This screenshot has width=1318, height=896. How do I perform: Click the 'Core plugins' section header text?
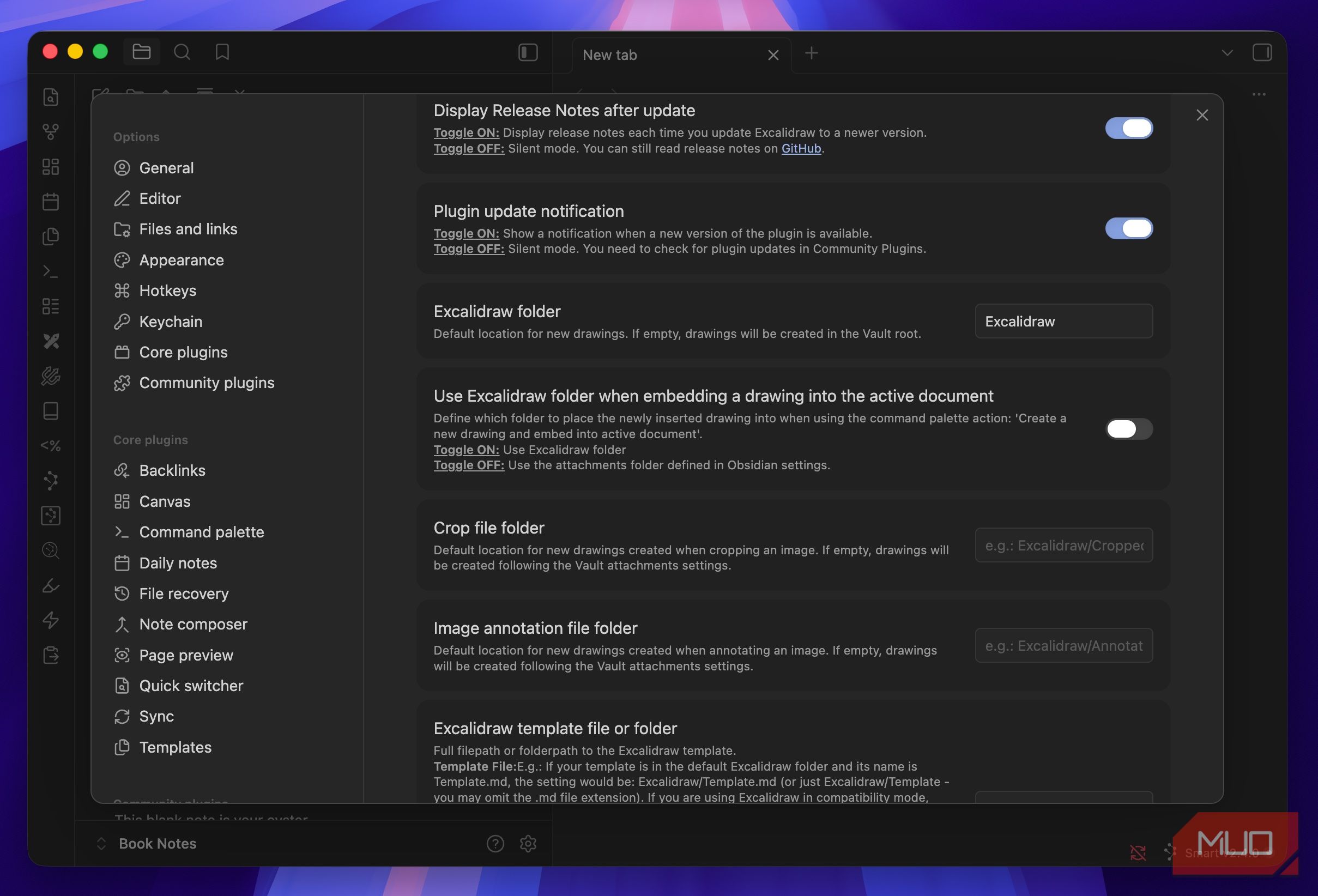pyautogui.click(x=150, y=440)
